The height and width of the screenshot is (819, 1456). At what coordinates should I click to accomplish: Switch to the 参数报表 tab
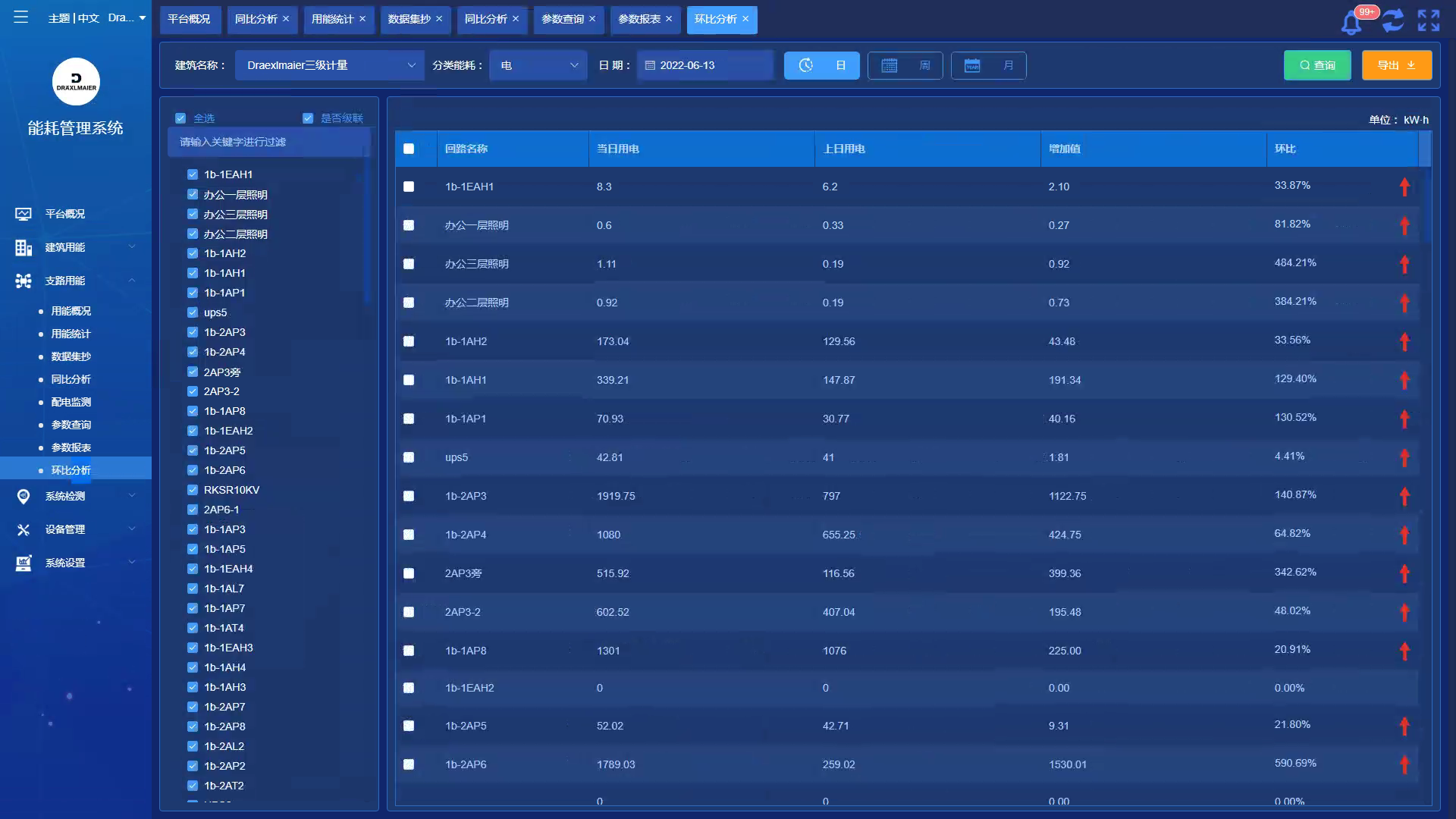click(639, 19)
